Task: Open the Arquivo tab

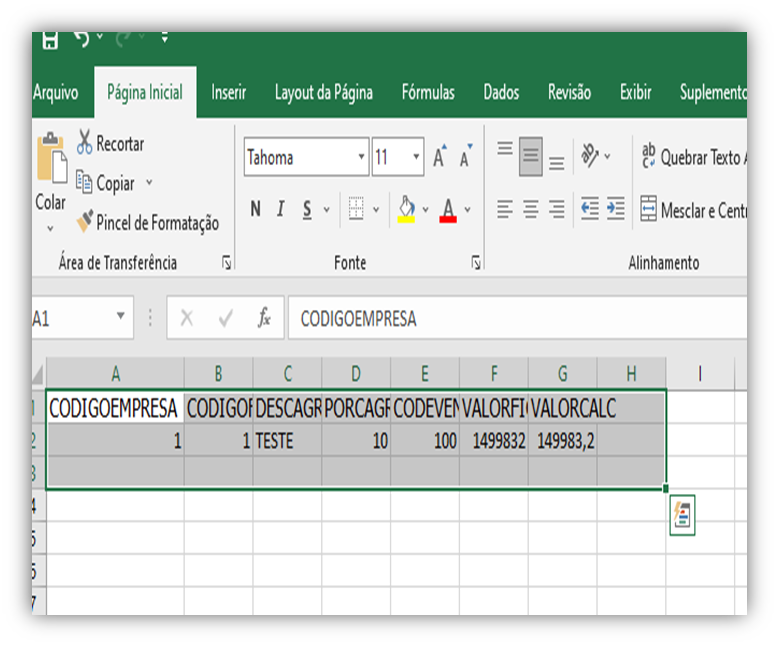Action: click(x=56, y=92)
